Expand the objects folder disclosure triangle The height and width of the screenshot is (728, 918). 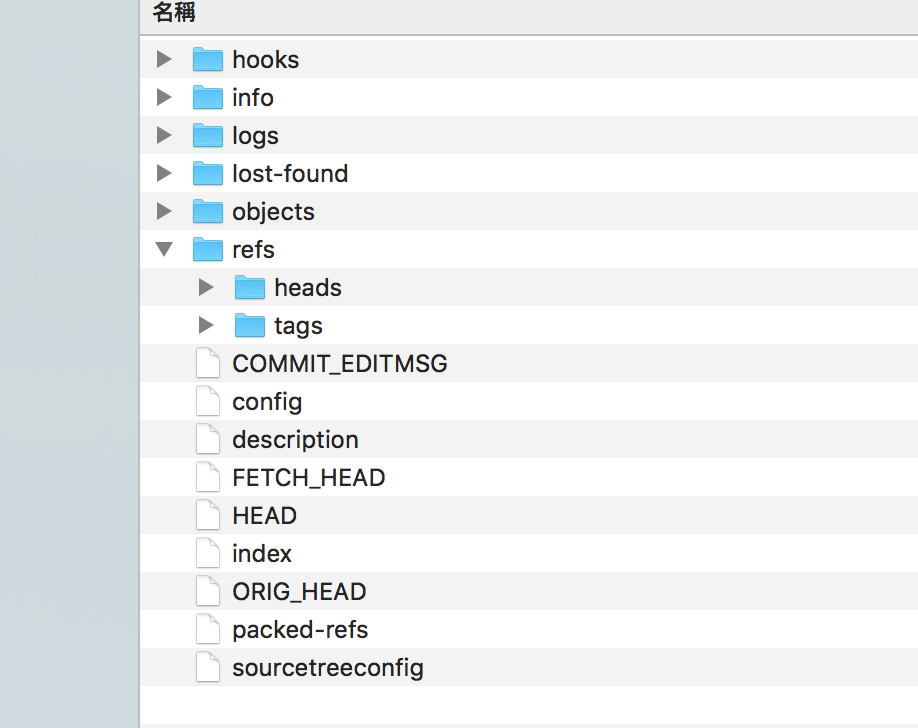163,211
